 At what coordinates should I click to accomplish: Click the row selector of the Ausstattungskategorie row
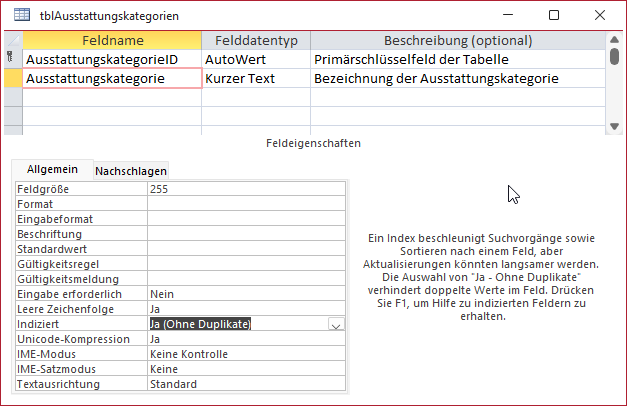[13, 78]
